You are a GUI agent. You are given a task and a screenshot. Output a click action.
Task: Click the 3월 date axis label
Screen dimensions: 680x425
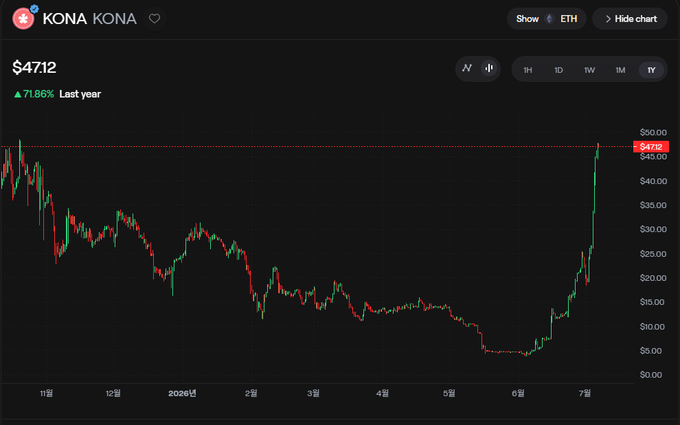(x=313, y=393)
